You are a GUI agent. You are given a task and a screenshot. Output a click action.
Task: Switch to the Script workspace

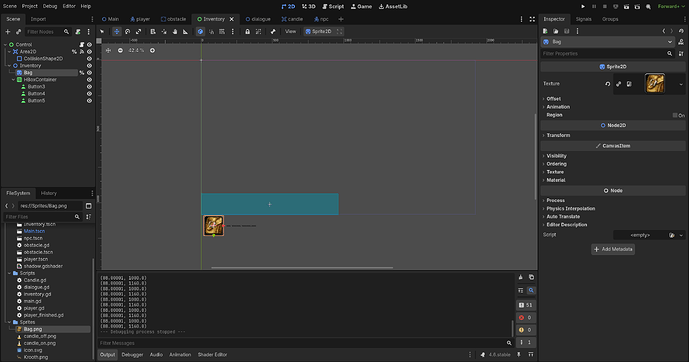tap(333, 7)
